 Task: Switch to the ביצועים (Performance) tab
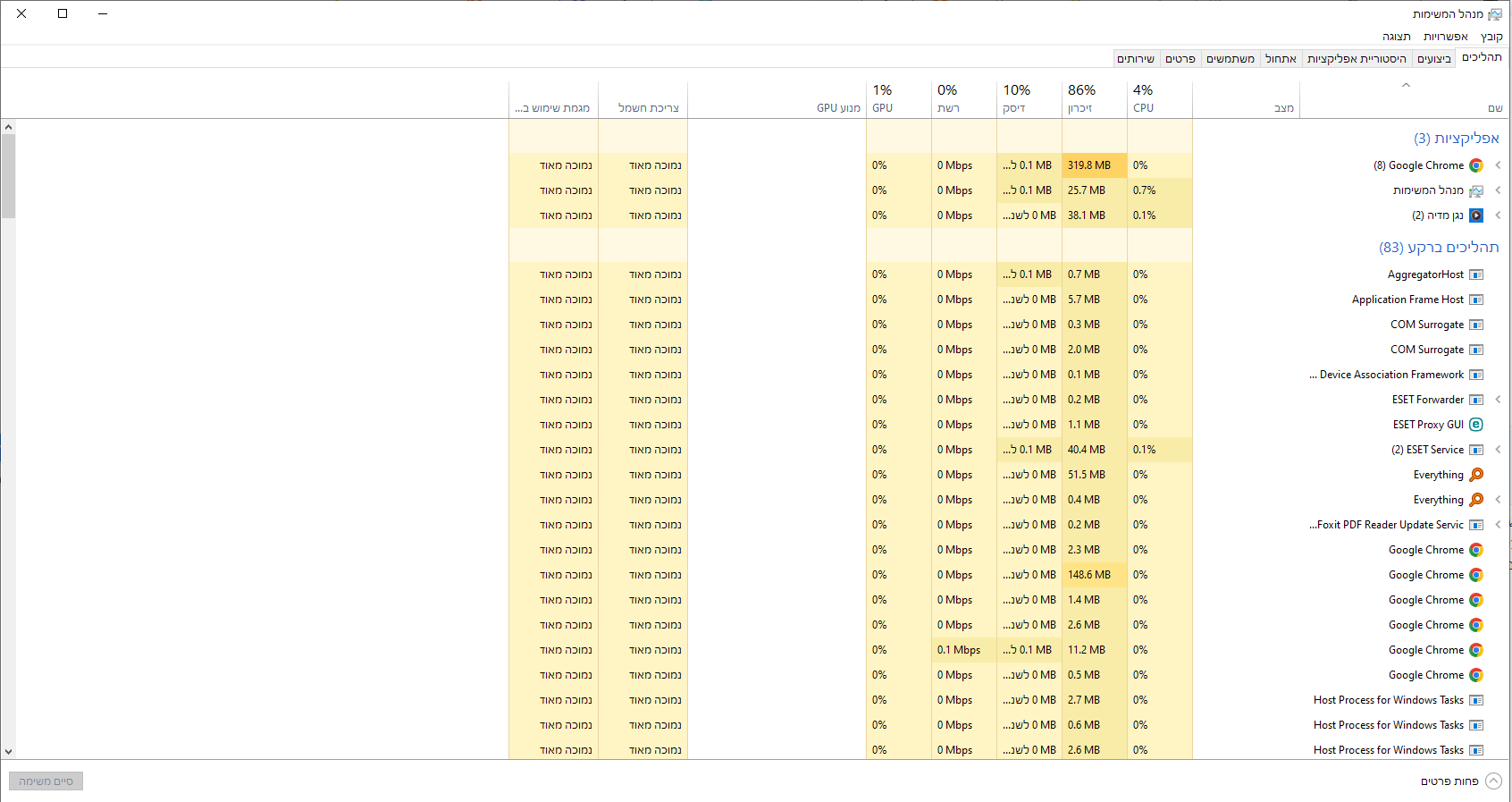1433,59
